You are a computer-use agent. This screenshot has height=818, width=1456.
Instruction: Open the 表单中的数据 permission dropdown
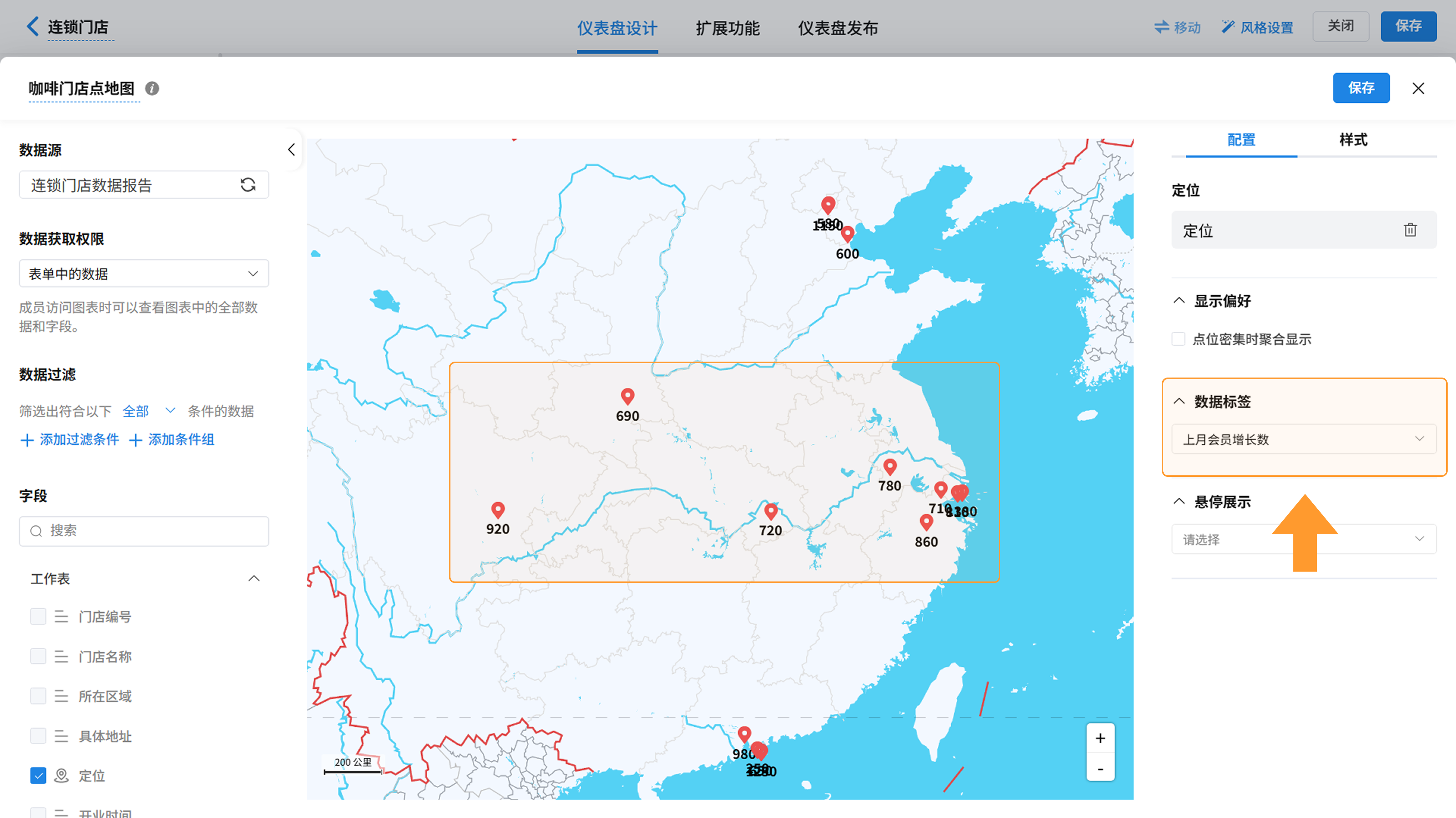pyautogui.click(x=144, y=274)
